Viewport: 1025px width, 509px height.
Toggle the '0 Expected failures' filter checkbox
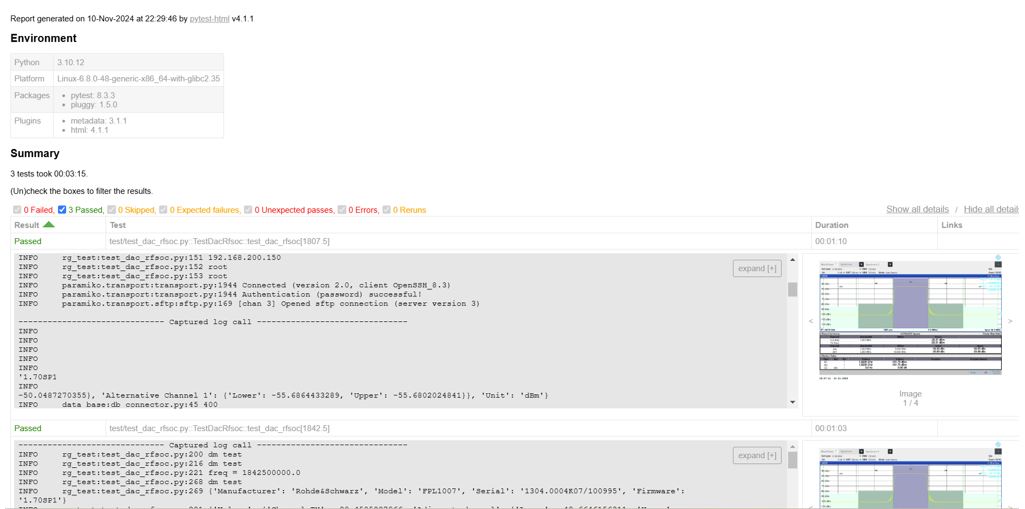coord(163,210)
